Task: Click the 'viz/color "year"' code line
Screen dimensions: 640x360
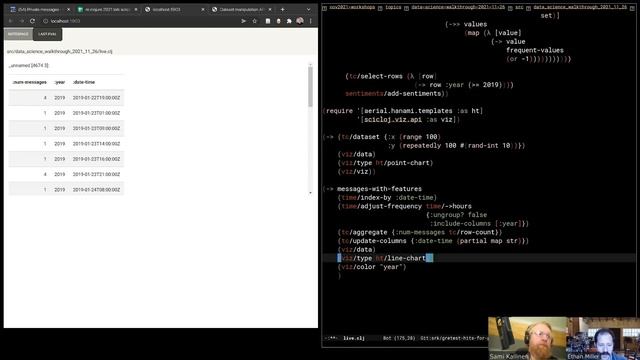Action: point(372,267)
